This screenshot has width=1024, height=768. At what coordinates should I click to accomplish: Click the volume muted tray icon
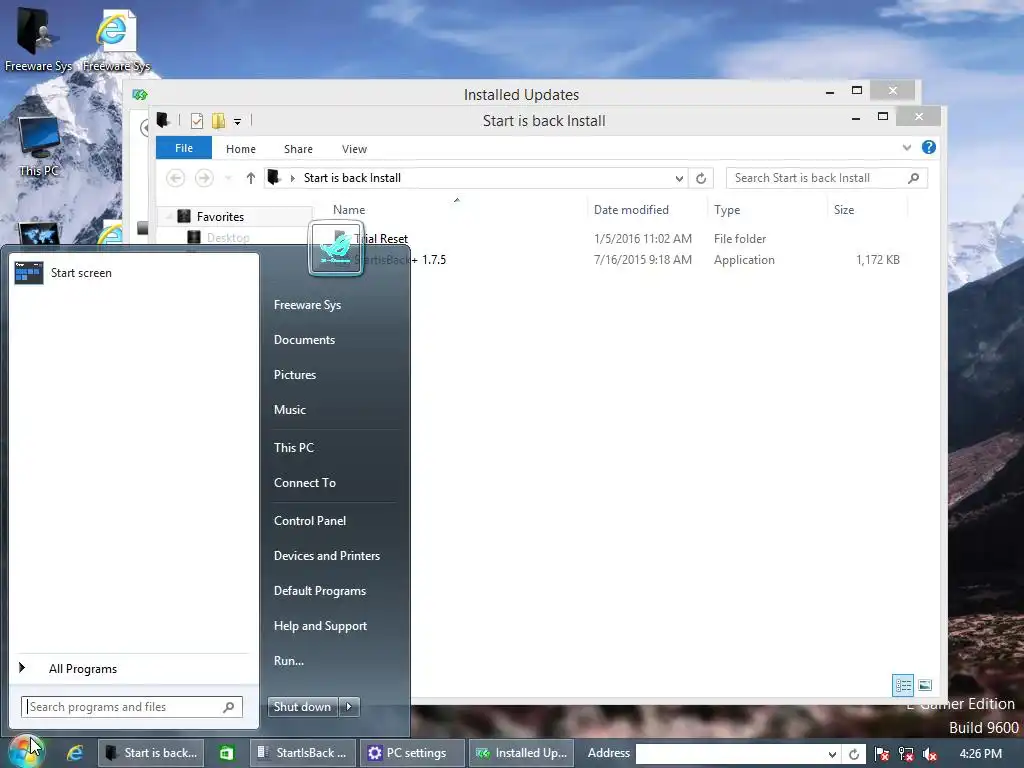pyautogui.click(x=930, y=754)
